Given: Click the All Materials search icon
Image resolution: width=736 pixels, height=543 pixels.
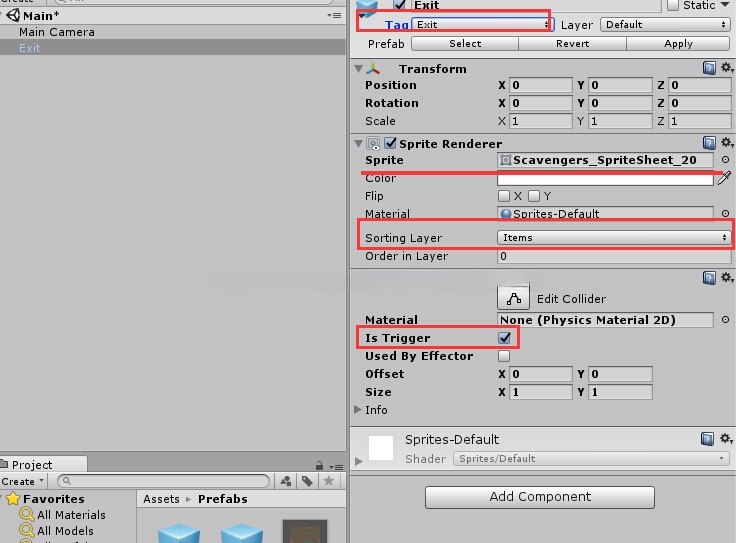Looking at the screenshot, I should click(x=26, y=514).
